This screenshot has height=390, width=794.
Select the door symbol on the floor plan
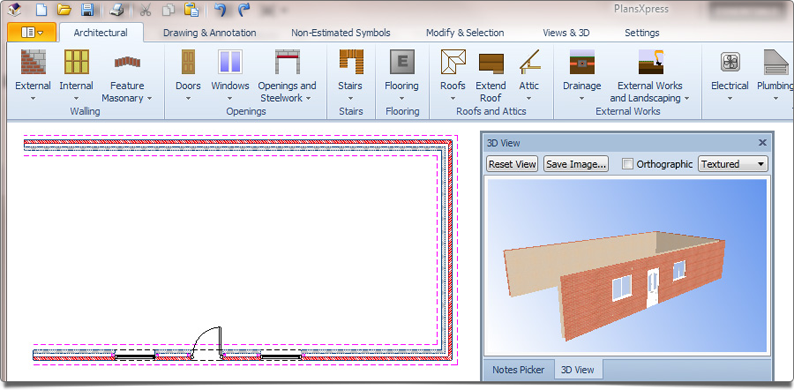(207, 344)
